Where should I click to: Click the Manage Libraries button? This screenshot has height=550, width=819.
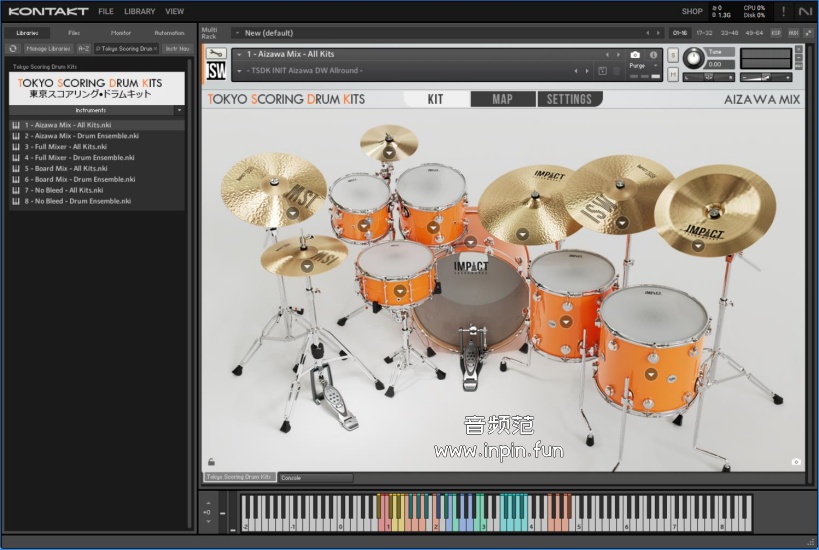(x=47, y=48)
